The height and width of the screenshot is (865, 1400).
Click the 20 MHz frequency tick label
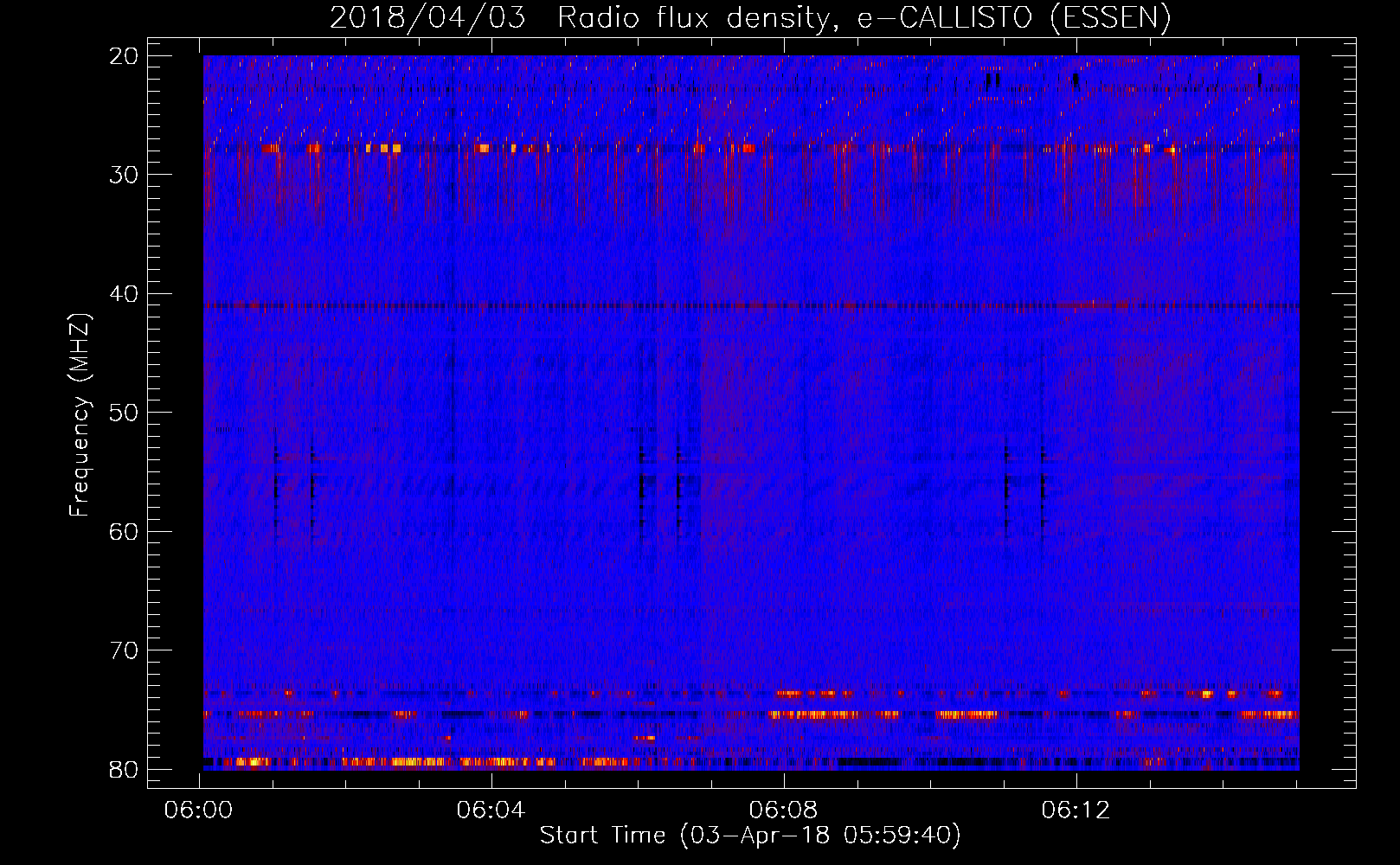coord(125,56)
